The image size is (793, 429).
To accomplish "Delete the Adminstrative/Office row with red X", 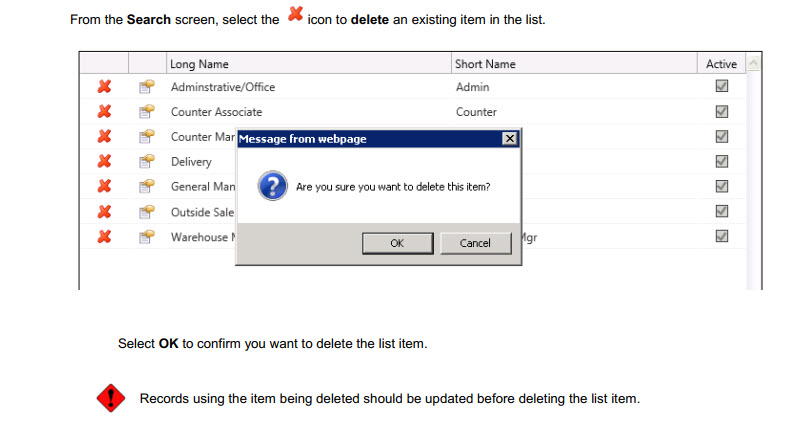I will pyautogui.click(x=103, y=87).
